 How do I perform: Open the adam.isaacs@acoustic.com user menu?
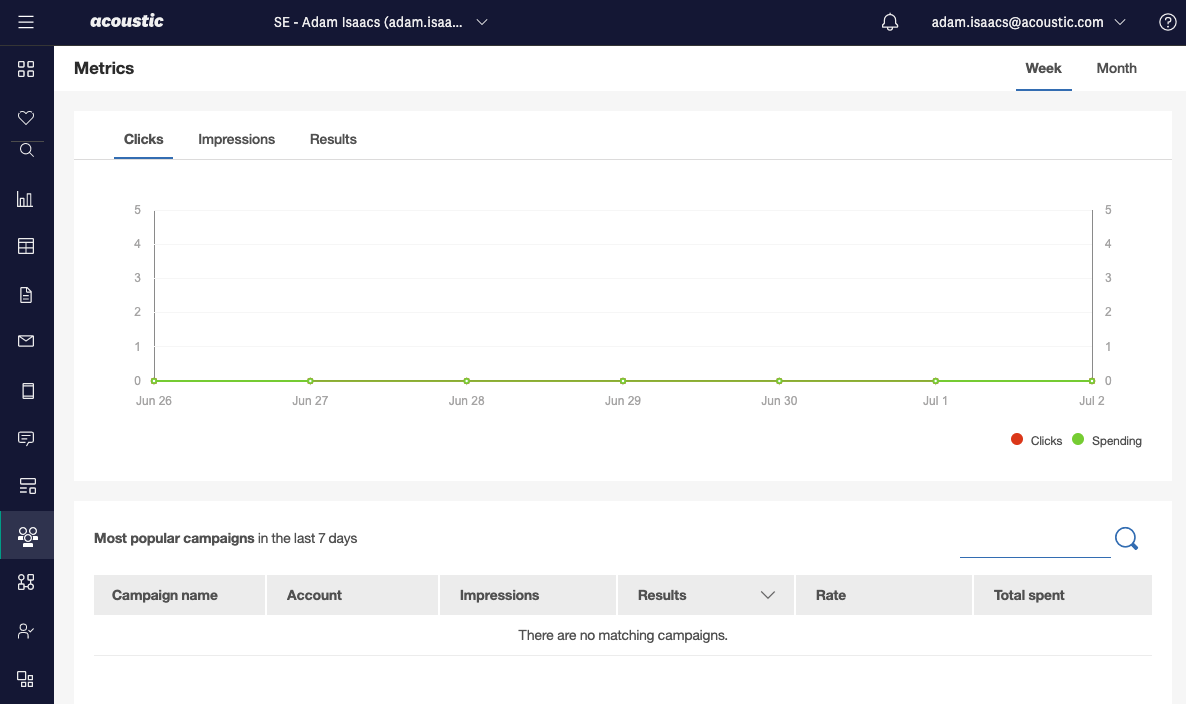(x=1028, y=22)
